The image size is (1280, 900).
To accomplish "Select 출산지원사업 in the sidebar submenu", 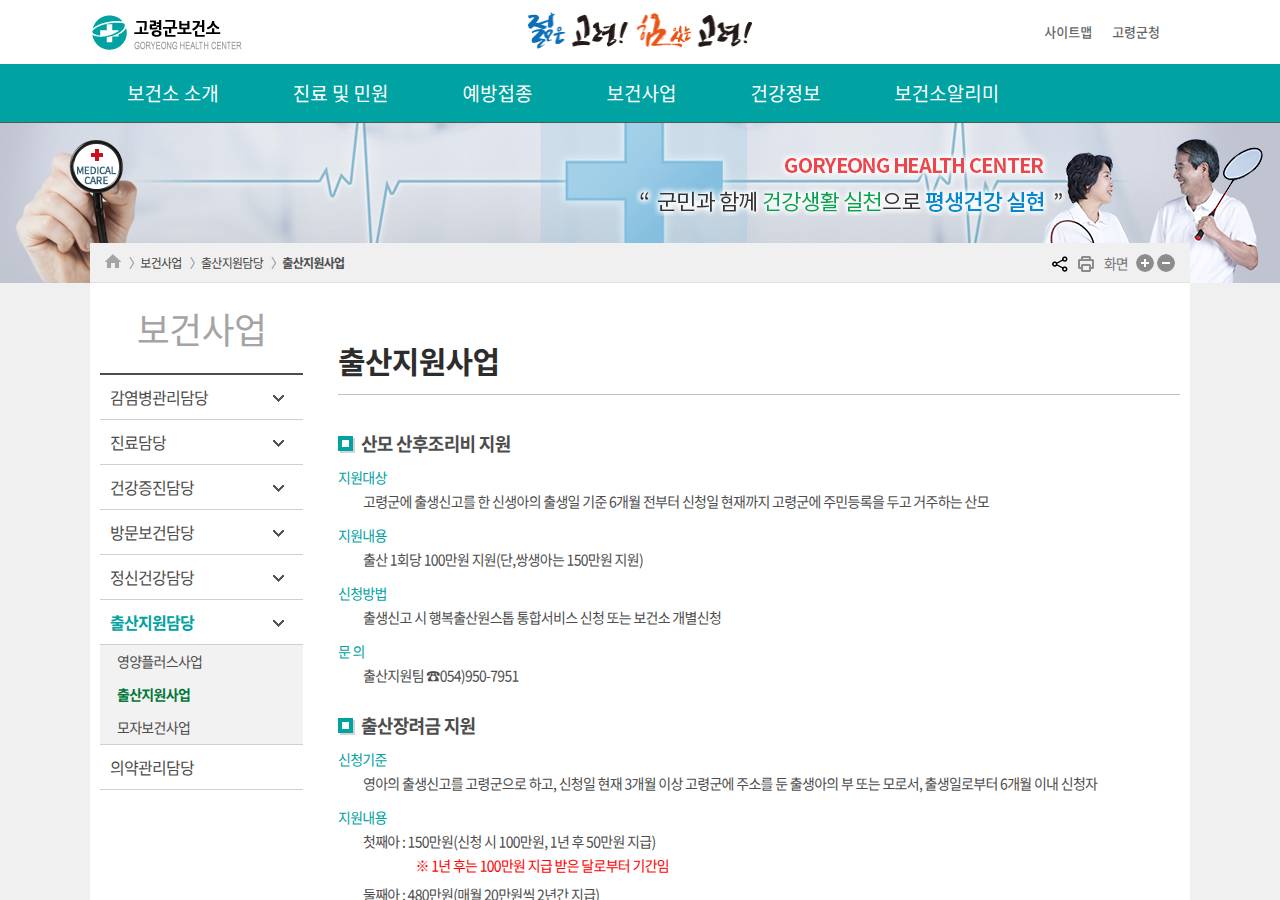I will pos(153,695).
